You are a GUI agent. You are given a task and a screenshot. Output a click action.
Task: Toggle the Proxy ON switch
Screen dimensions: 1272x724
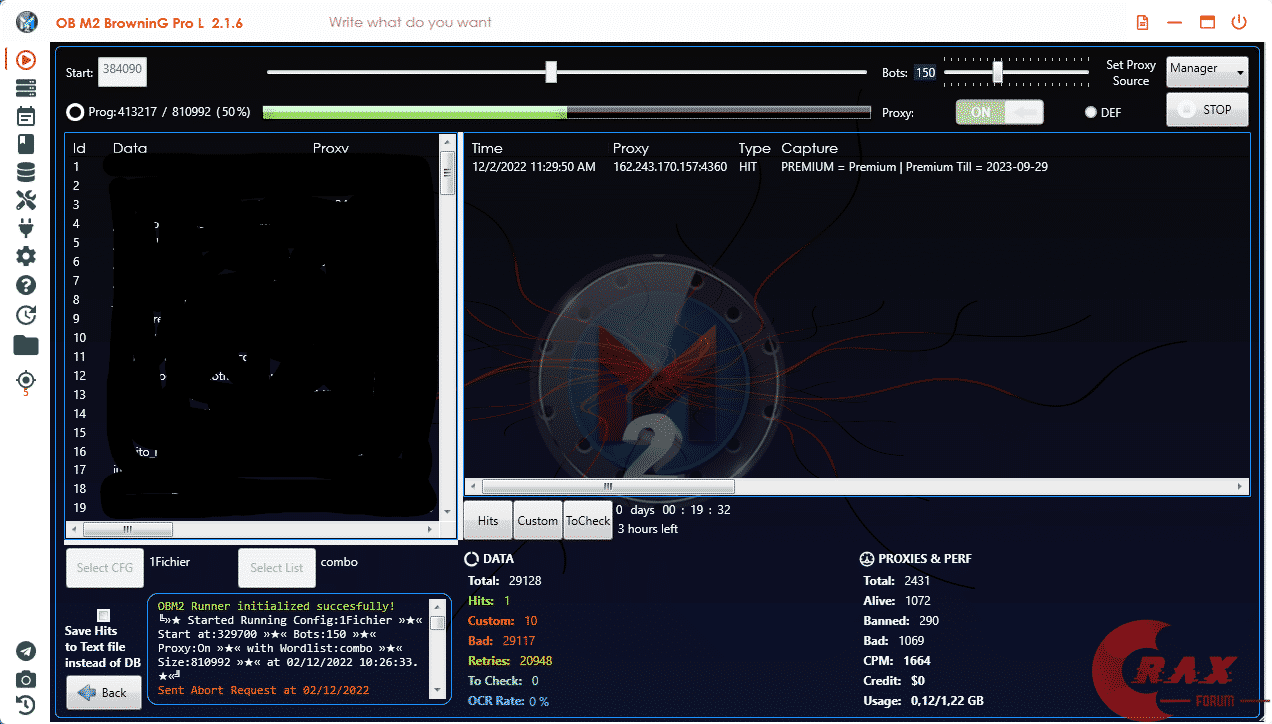click(999, 112)
